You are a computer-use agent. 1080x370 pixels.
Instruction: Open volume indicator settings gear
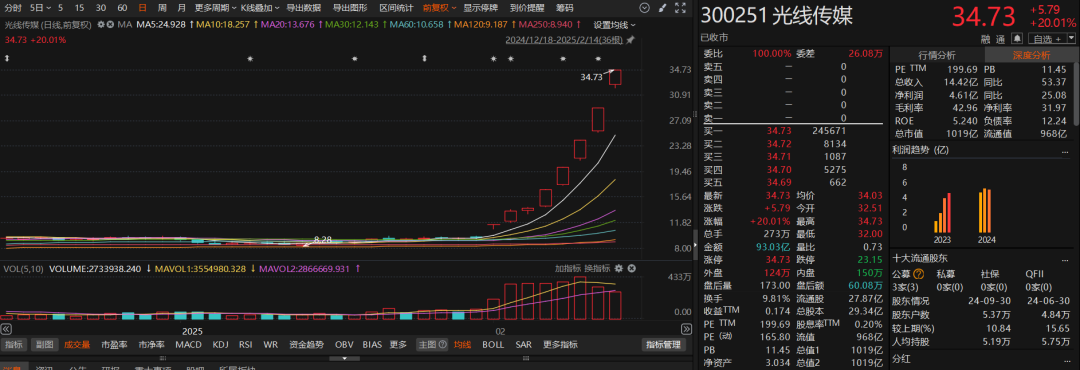619,268
